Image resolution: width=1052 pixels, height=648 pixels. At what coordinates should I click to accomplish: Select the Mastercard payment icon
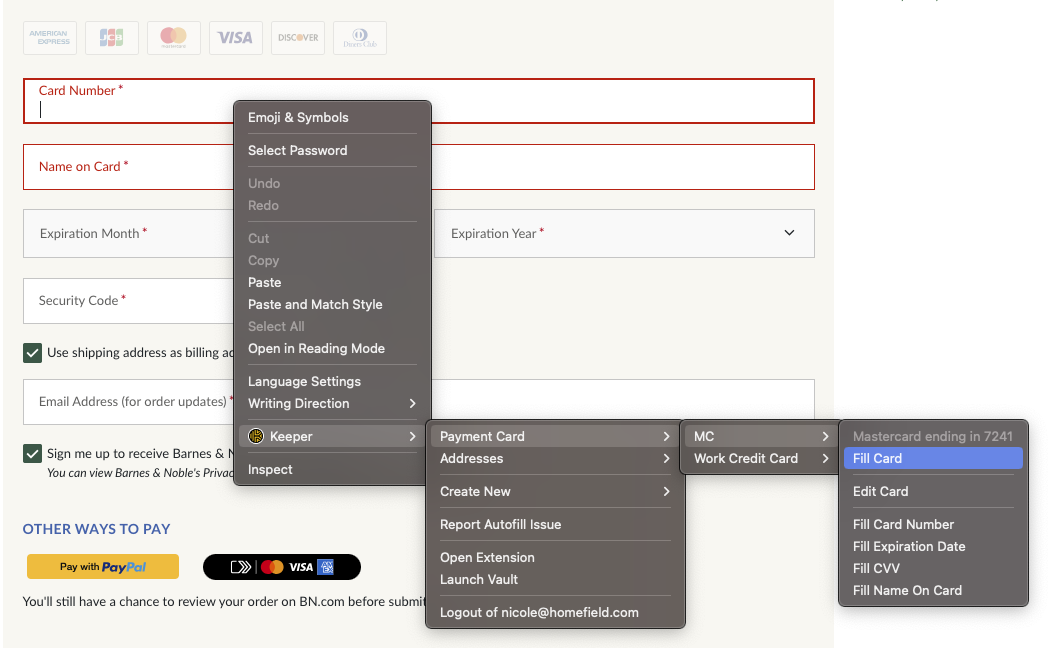[x=173, y=37]
